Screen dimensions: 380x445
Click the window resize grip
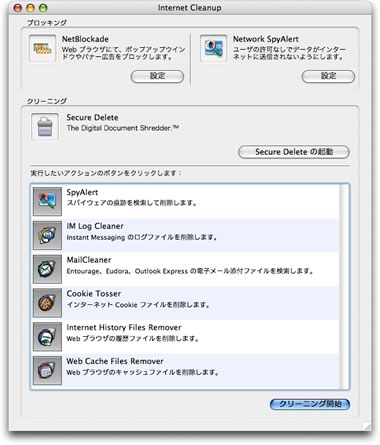tap(367, 426)
